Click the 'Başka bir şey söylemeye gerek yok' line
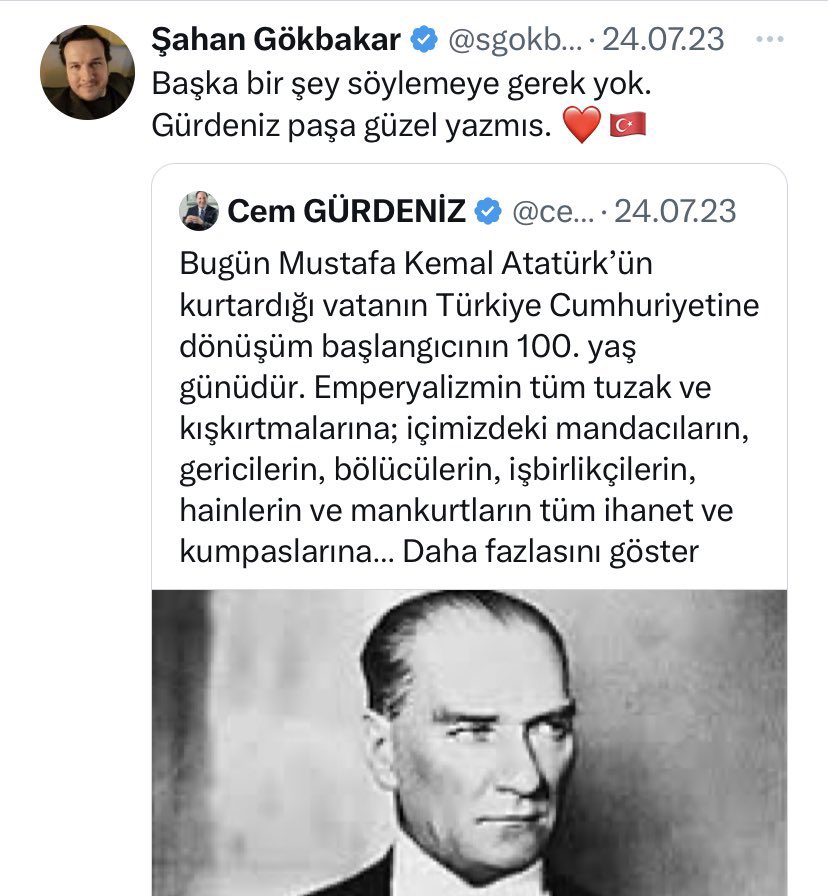 [x=407, y=84]
